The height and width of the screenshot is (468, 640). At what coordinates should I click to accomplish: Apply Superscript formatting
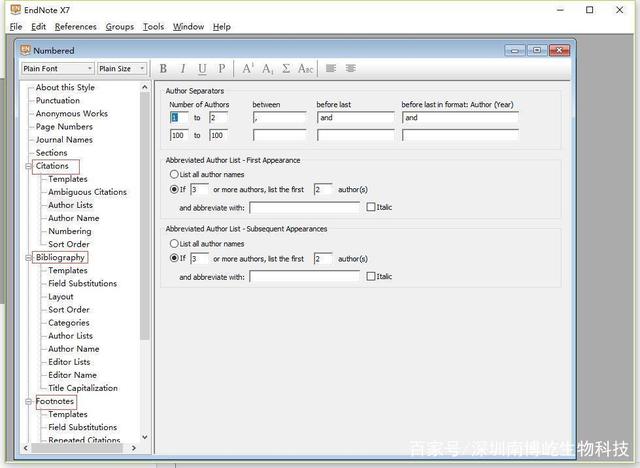click(x=248, y=69)
